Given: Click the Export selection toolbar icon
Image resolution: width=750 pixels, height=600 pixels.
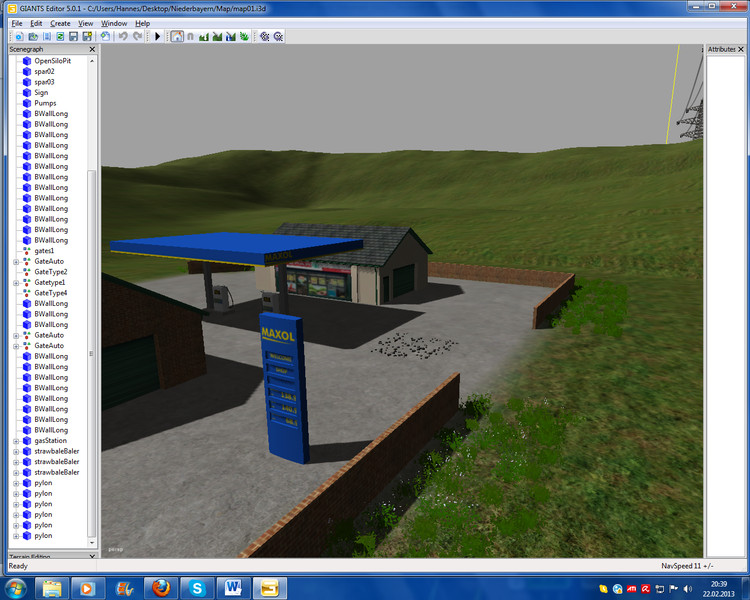Looking at the screenshot, I should (105, 36).
